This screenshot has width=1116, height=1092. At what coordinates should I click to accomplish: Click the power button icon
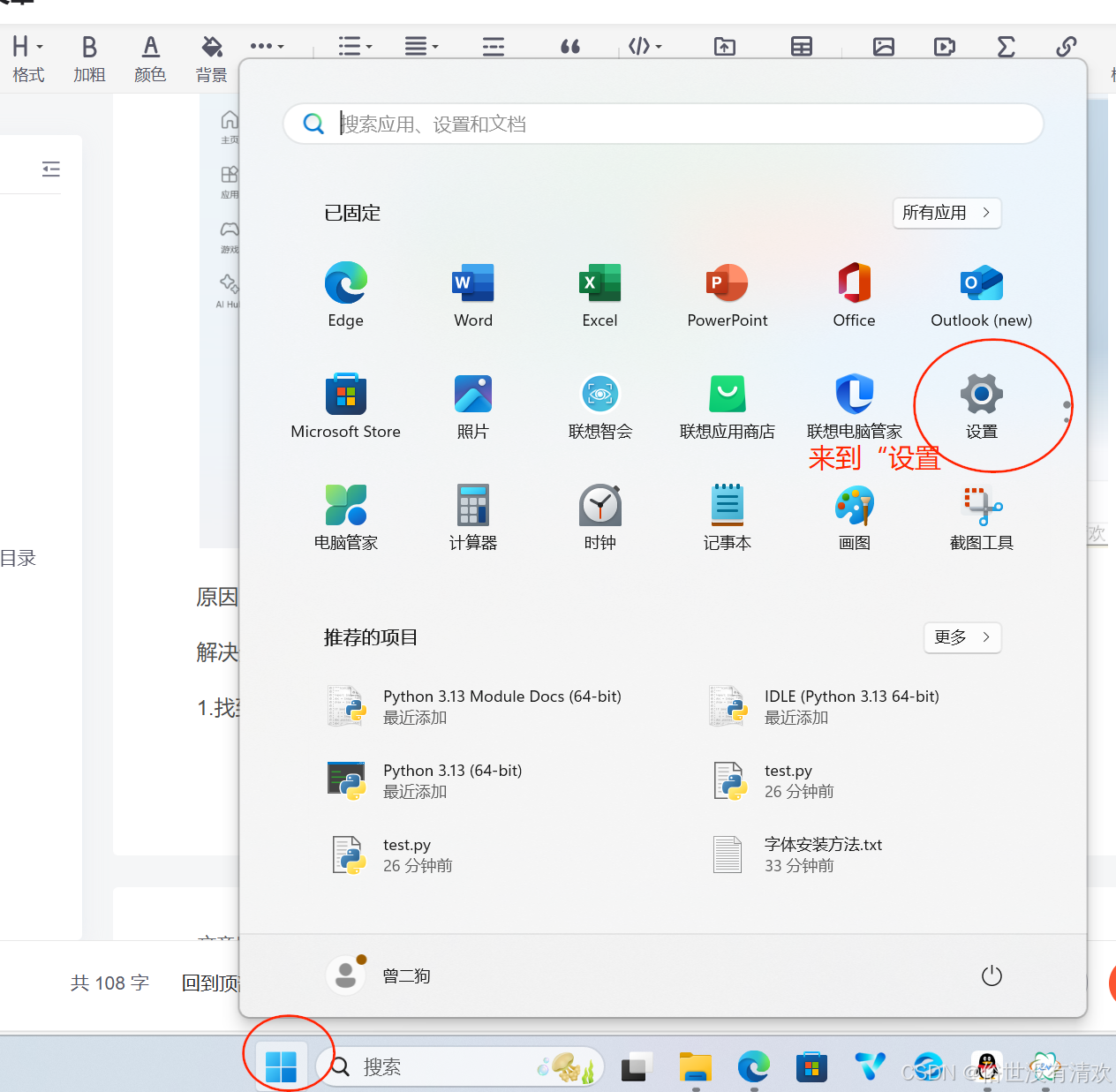[992, 975]
